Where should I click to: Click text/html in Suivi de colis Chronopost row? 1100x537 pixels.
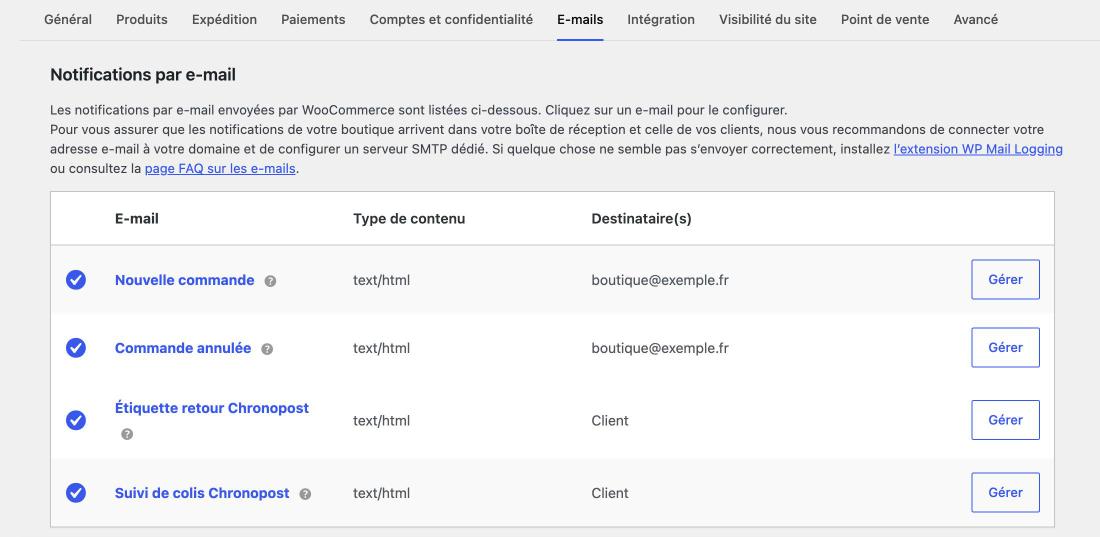(x=382, y=493)
